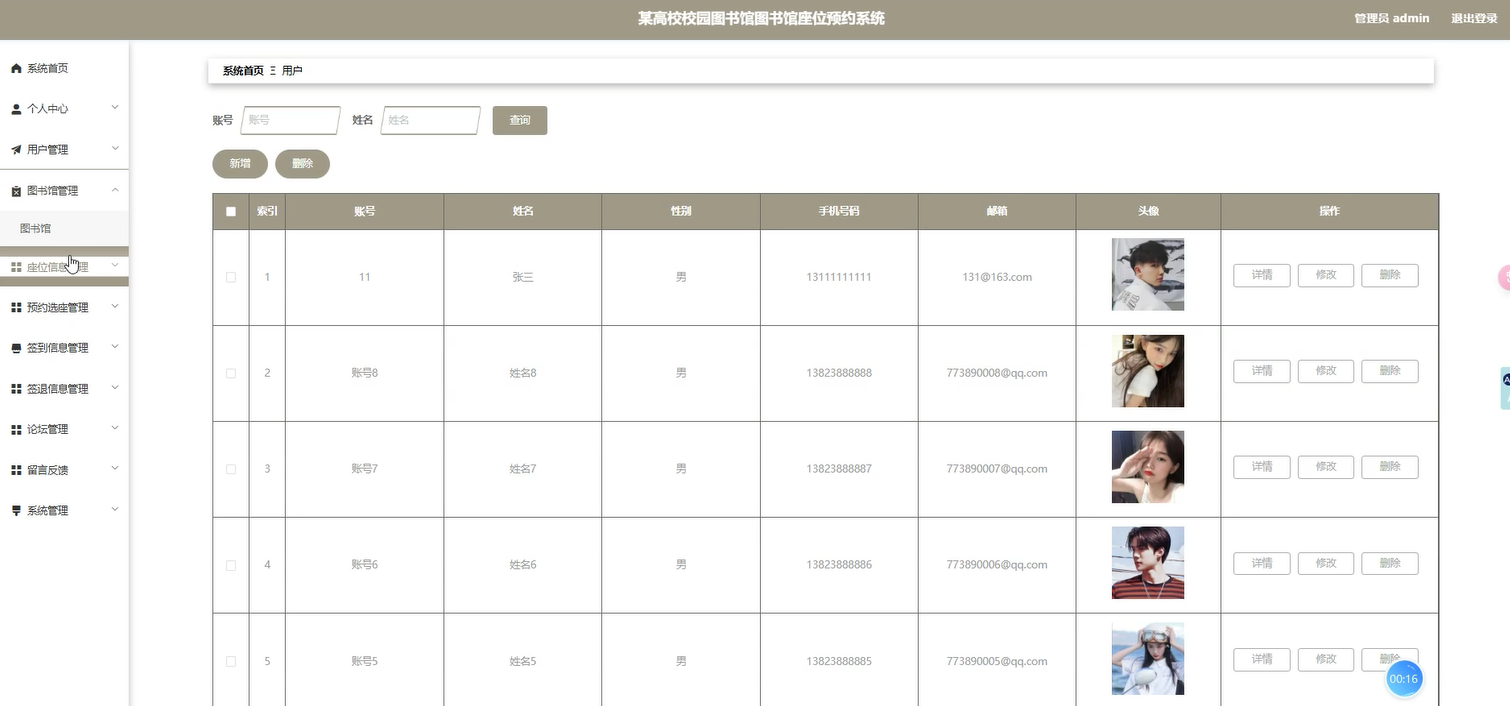Click 系统首页 in the breadcrumb
The width and height of the screenshot is (1510, 706).
243,71
